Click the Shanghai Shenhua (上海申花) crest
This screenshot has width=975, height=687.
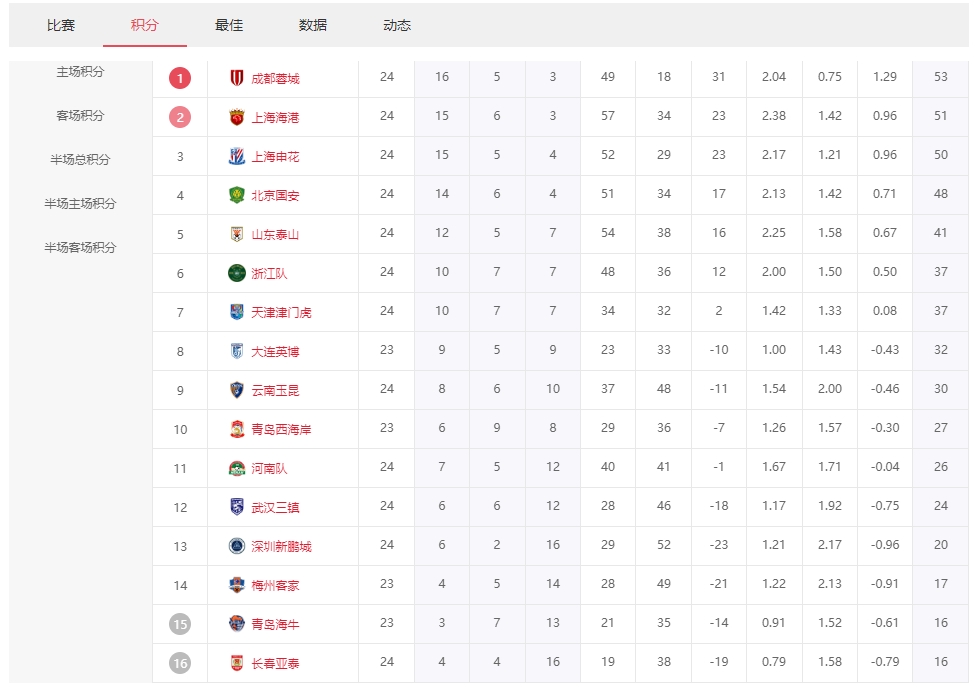237,156
